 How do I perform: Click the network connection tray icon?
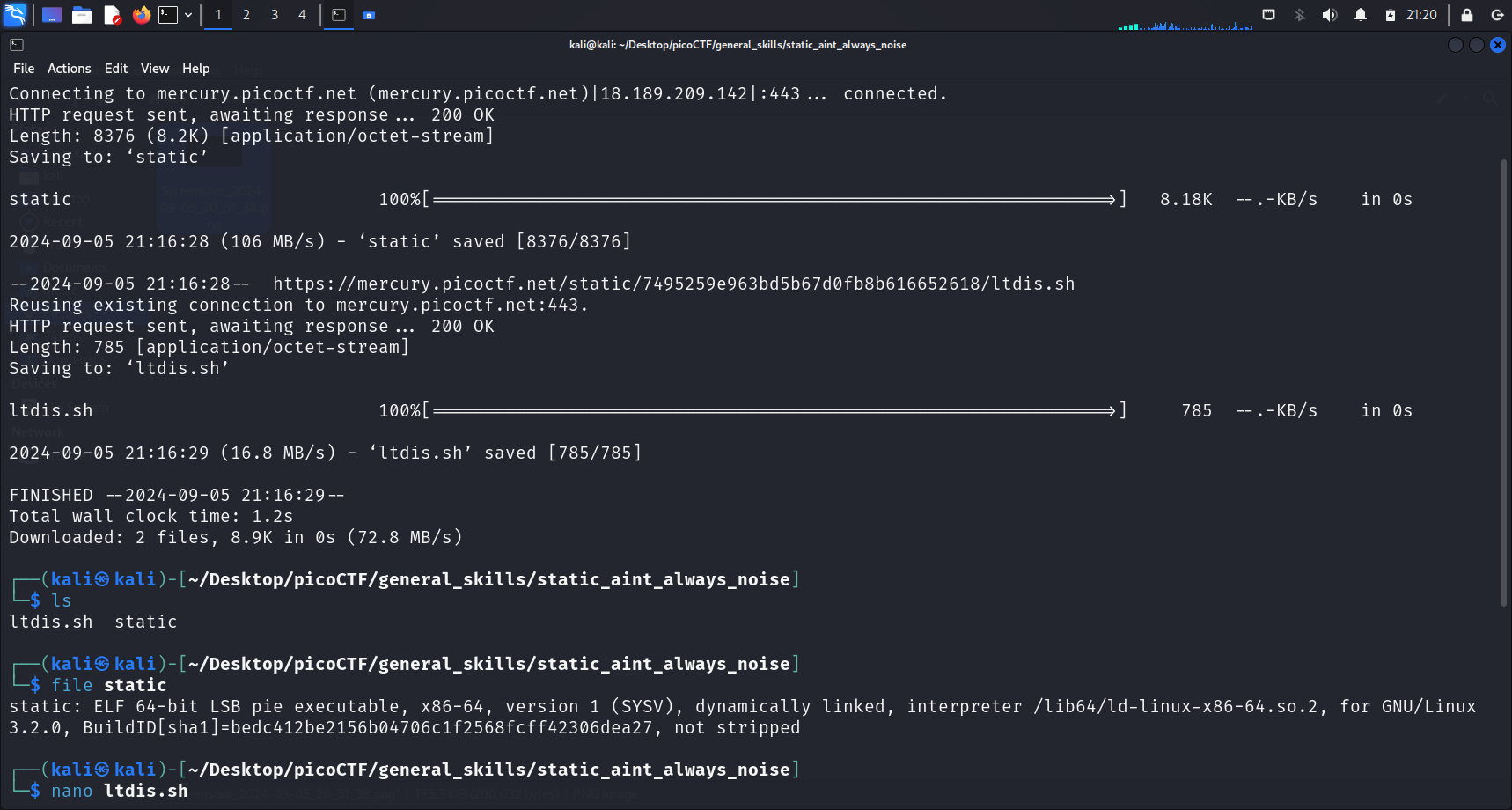click(1268, 15)
